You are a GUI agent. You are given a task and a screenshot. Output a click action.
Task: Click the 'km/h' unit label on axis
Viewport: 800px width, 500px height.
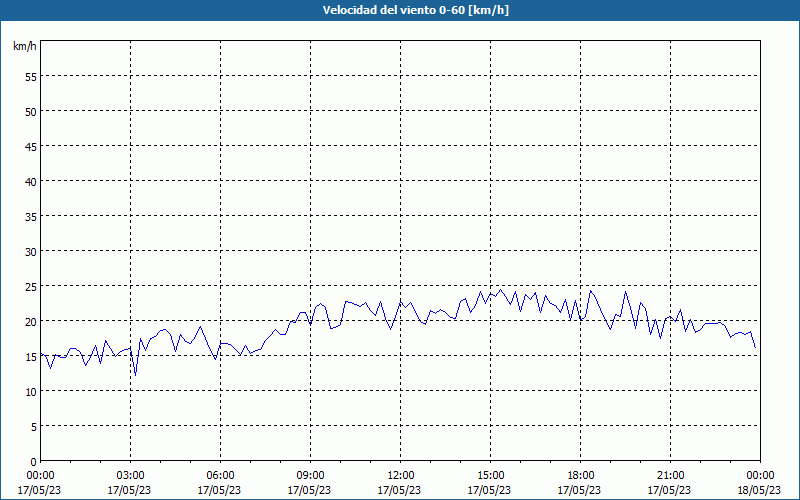24,46
